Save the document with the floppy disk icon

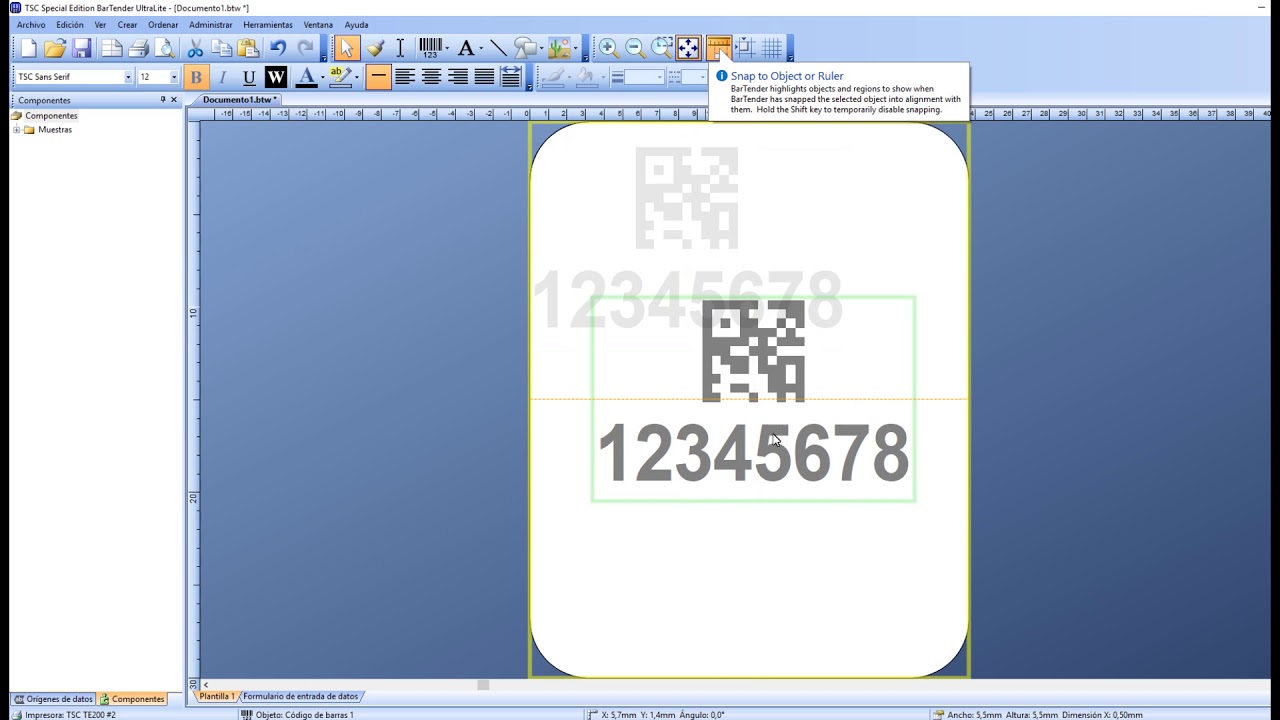pos(82,48)
